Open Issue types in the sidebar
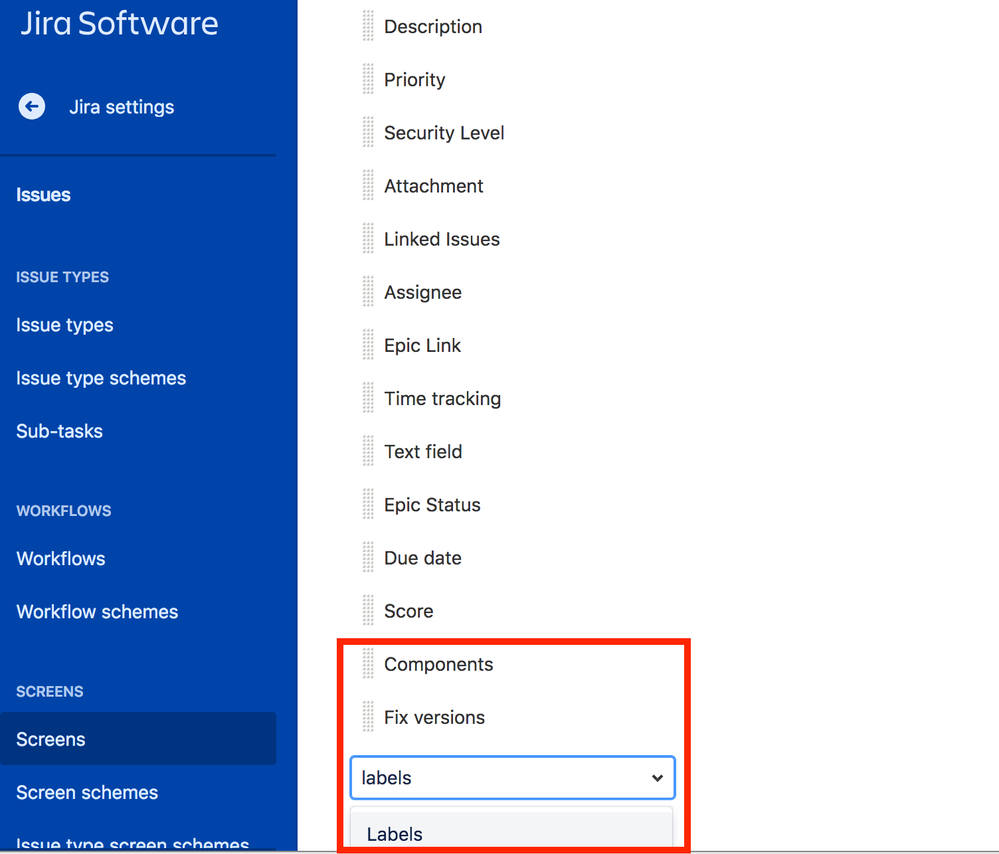This screenshot has width=999, height=854. [64, 325]
